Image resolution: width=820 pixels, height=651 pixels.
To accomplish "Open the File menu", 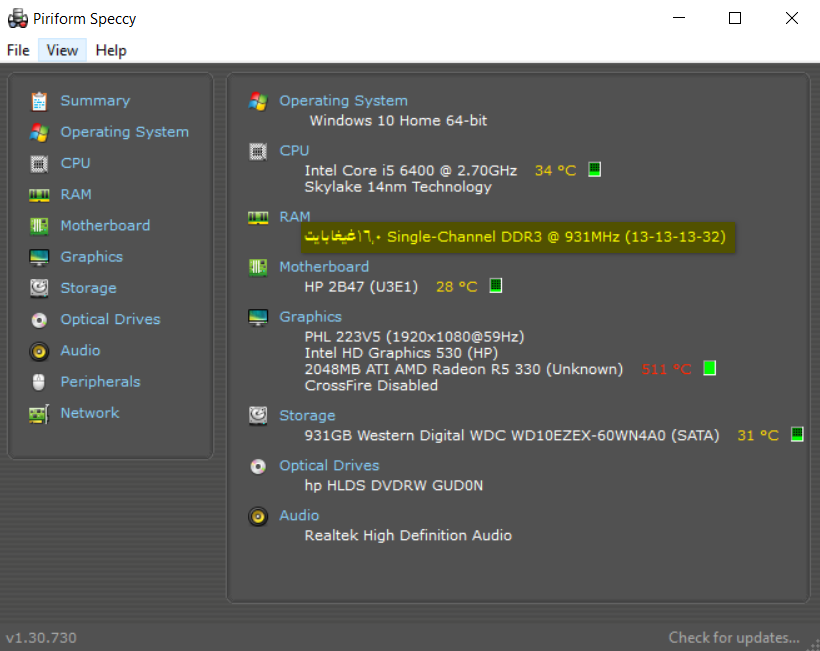I will click(x=18, y=50).
